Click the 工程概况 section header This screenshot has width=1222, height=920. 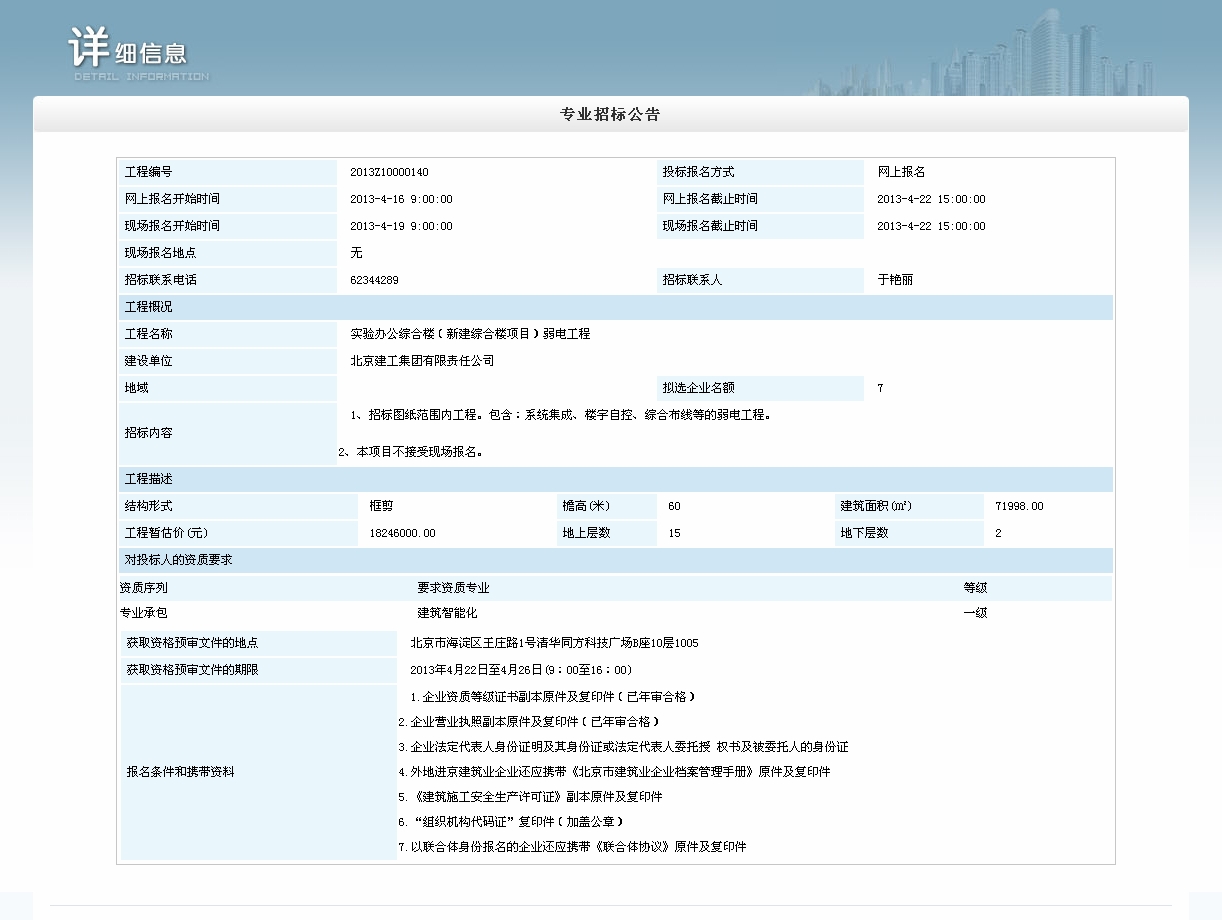click(148, 307)
